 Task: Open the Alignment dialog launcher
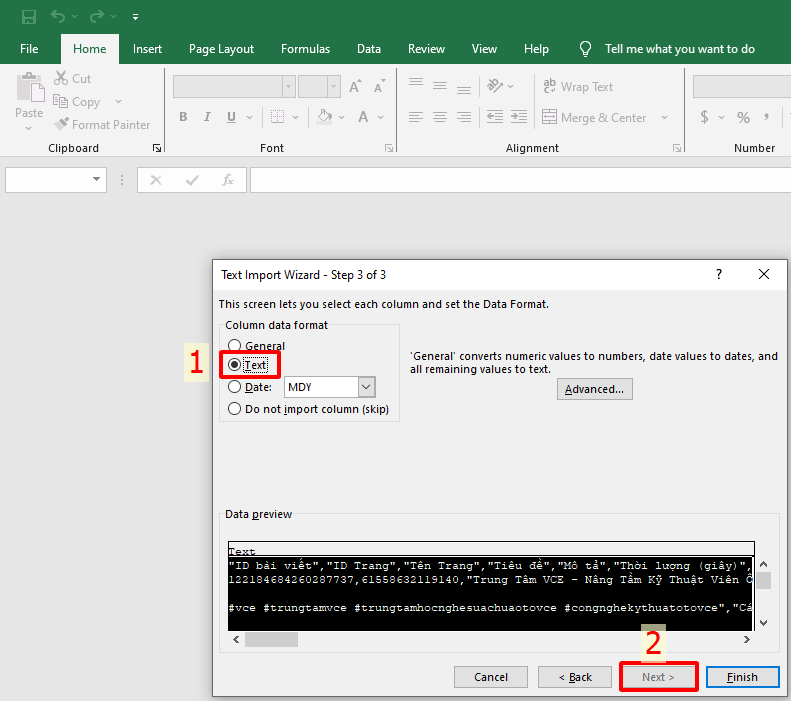[x=676, y=148]
